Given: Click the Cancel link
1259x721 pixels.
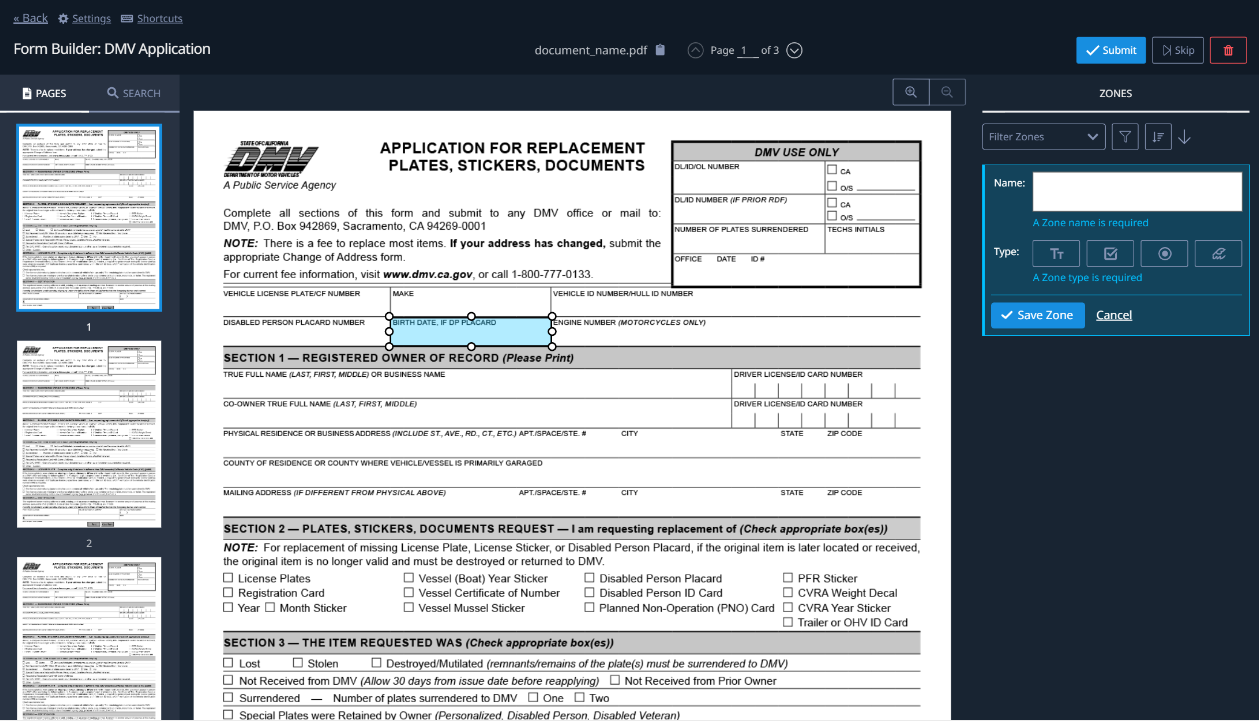Looking at the screenshot, I should tap(1114, 315).
